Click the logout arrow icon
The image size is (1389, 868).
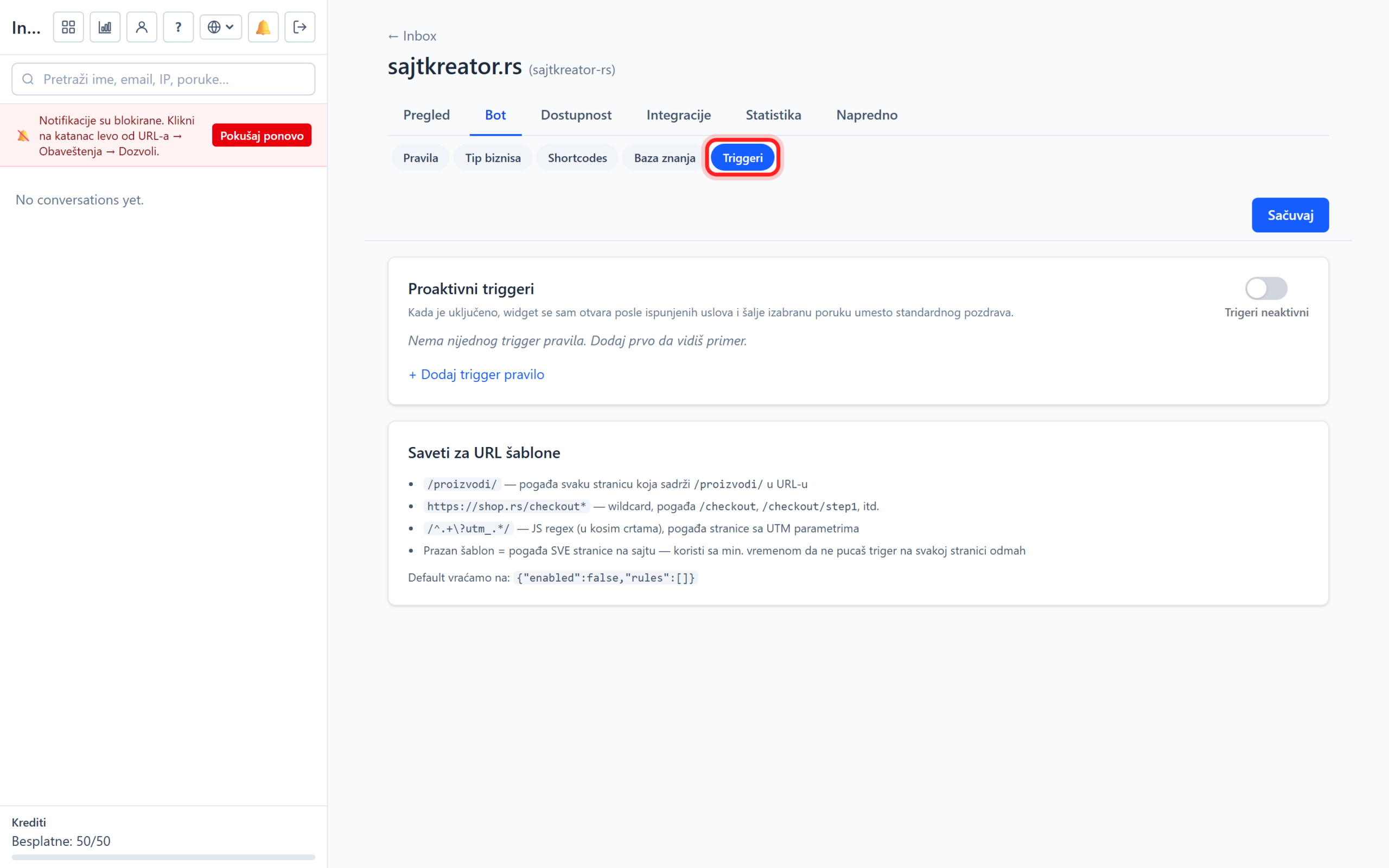[300, 27]
